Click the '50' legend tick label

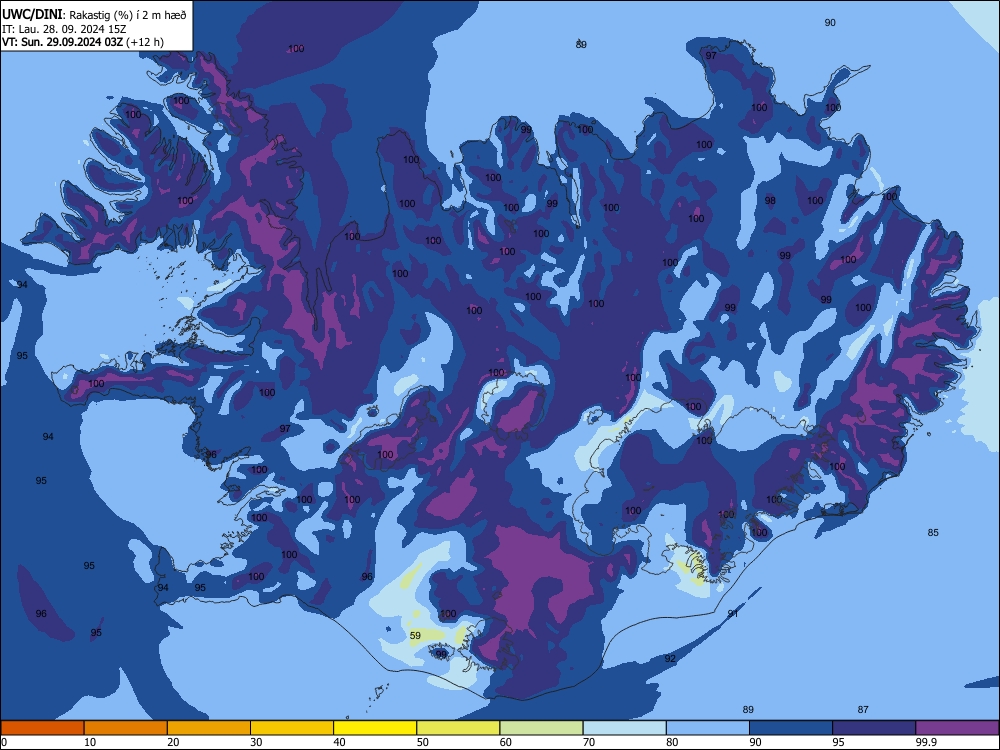(x=422, y=742)
